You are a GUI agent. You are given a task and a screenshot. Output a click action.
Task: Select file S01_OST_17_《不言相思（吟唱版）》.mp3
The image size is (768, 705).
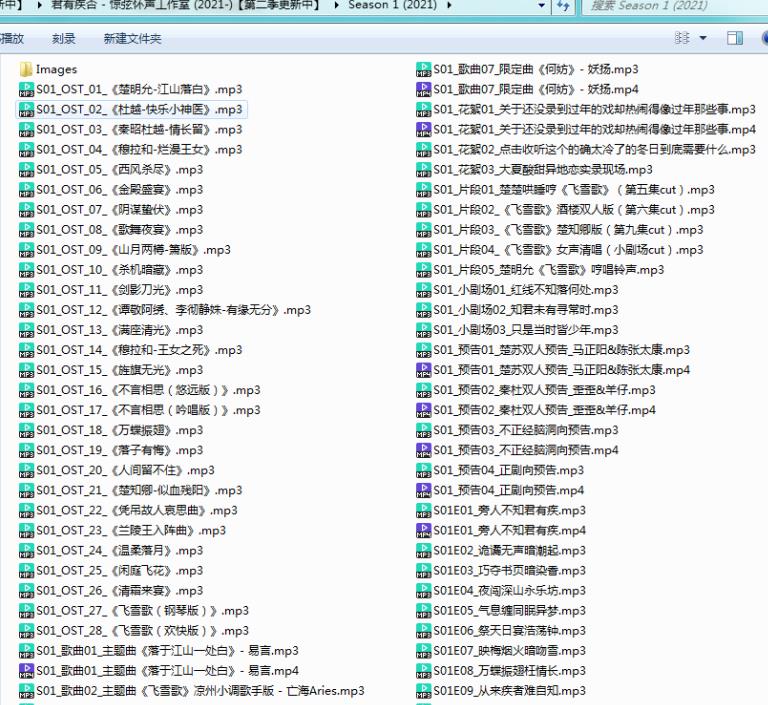click(141, 410)
